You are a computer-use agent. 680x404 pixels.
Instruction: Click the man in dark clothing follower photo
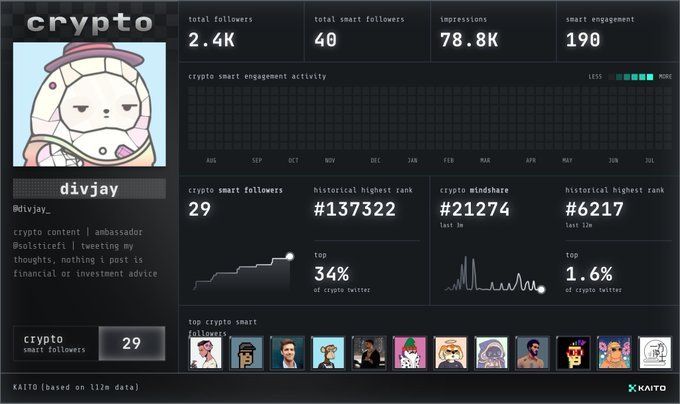(x=369, y=353)
